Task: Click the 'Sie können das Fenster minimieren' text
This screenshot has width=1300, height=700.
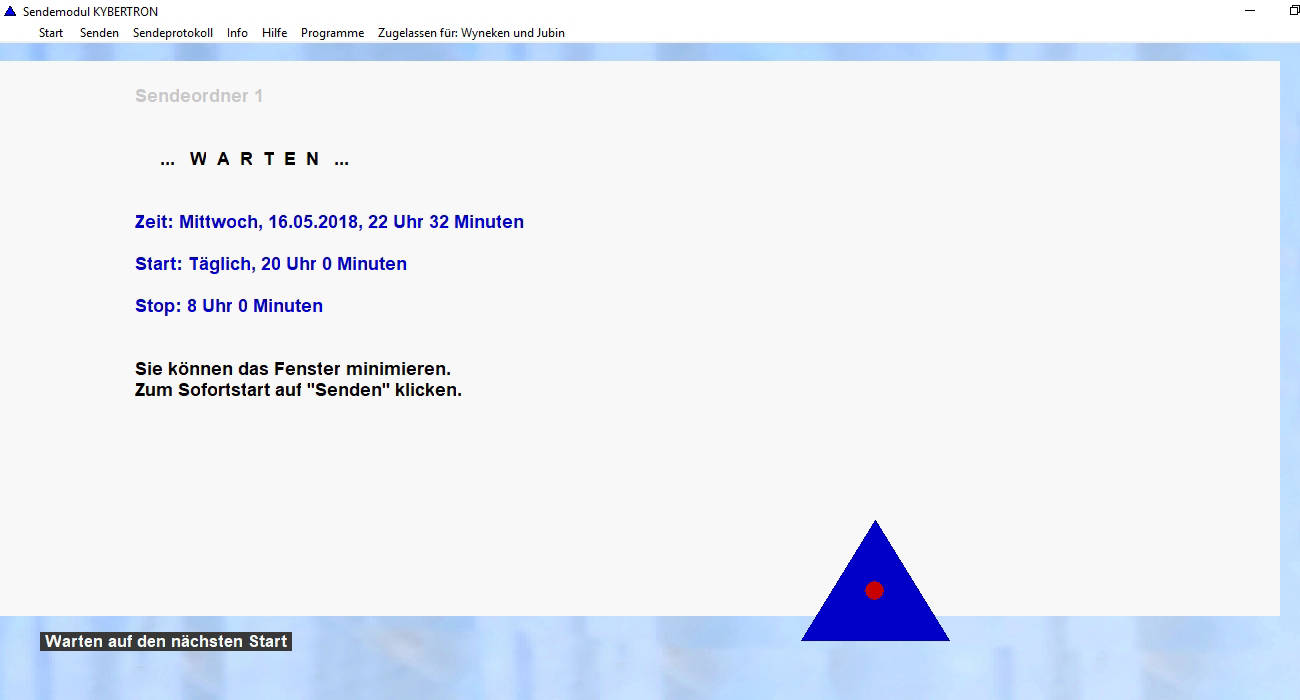Action: click(293, 369)
